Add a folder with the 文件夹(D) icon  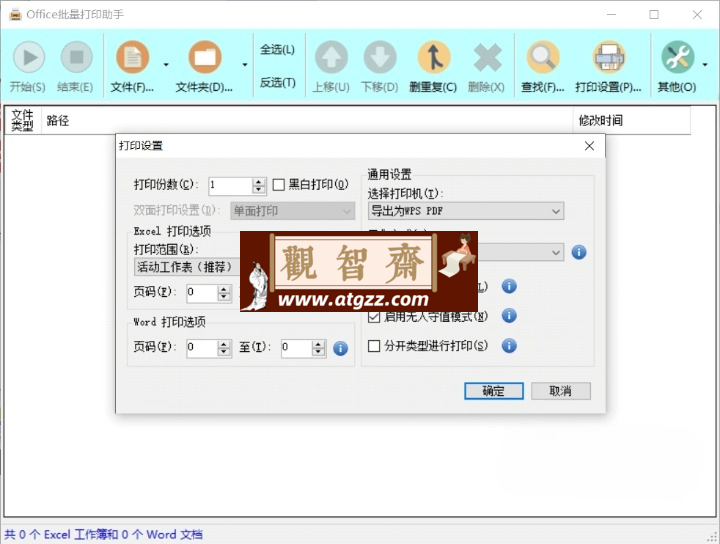(x=205, y=57)
